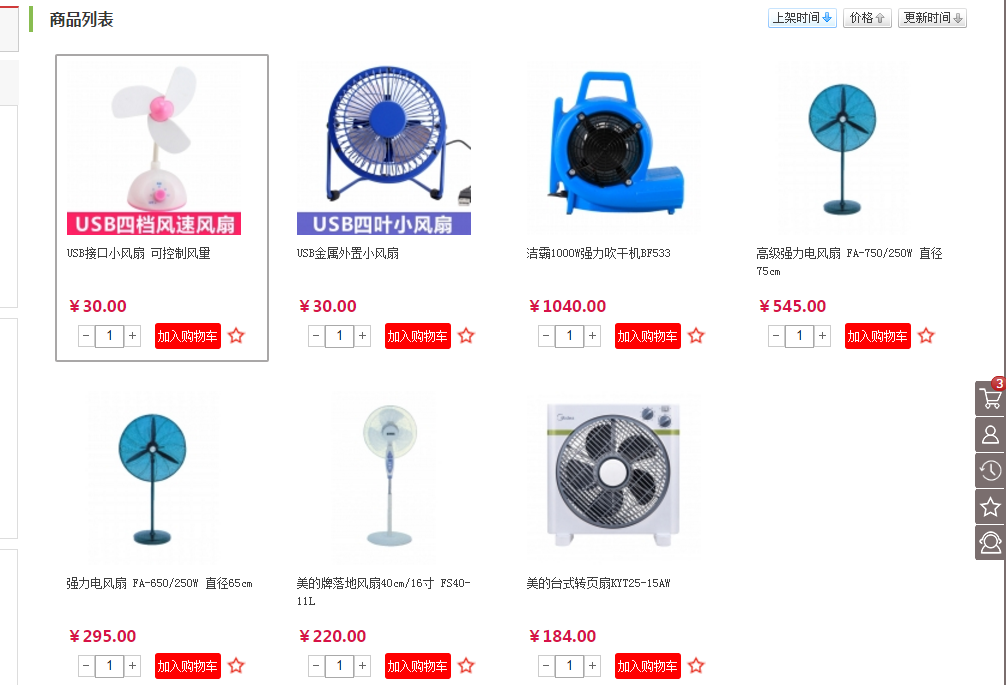Open customer service headset icon
Viewport: 1006px width, 685px height.
click(x=990, y=543)
